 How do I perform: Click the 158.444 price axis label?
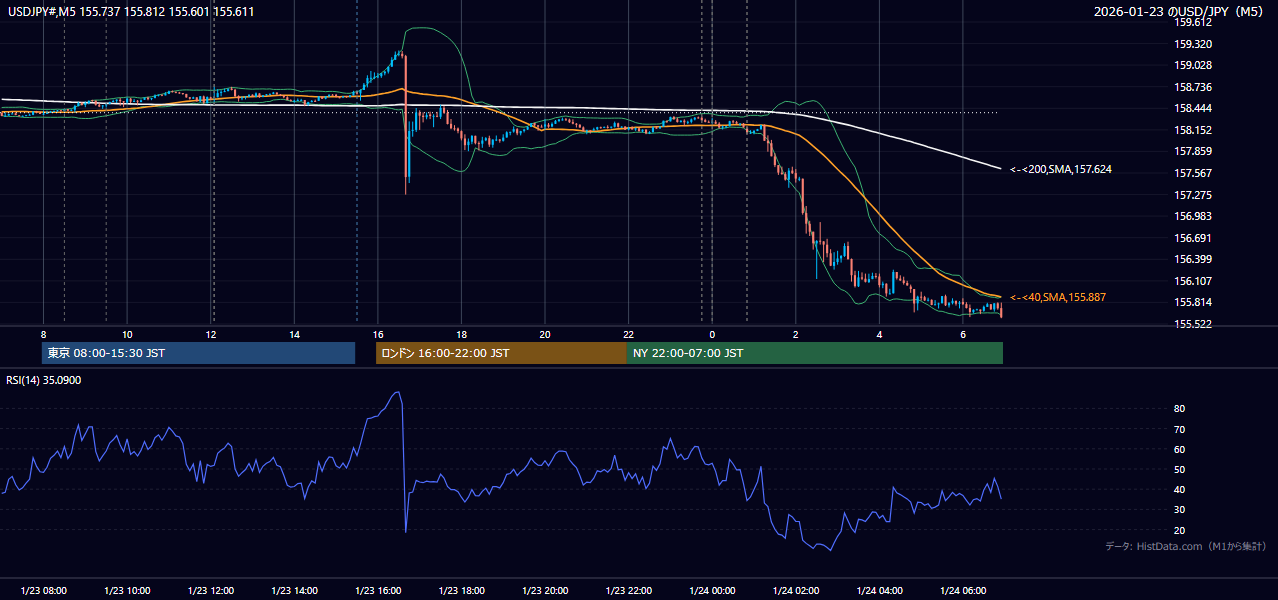point(1193,109)
